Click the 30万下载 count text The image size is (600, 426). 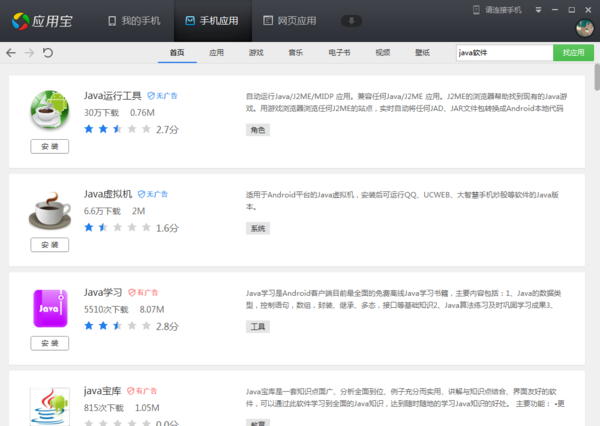click(101, 113)
